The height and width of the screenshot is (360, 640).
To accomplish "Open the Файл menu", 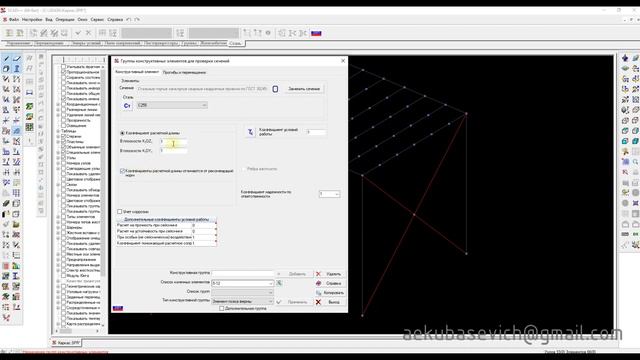I will [x=13, y=19].
